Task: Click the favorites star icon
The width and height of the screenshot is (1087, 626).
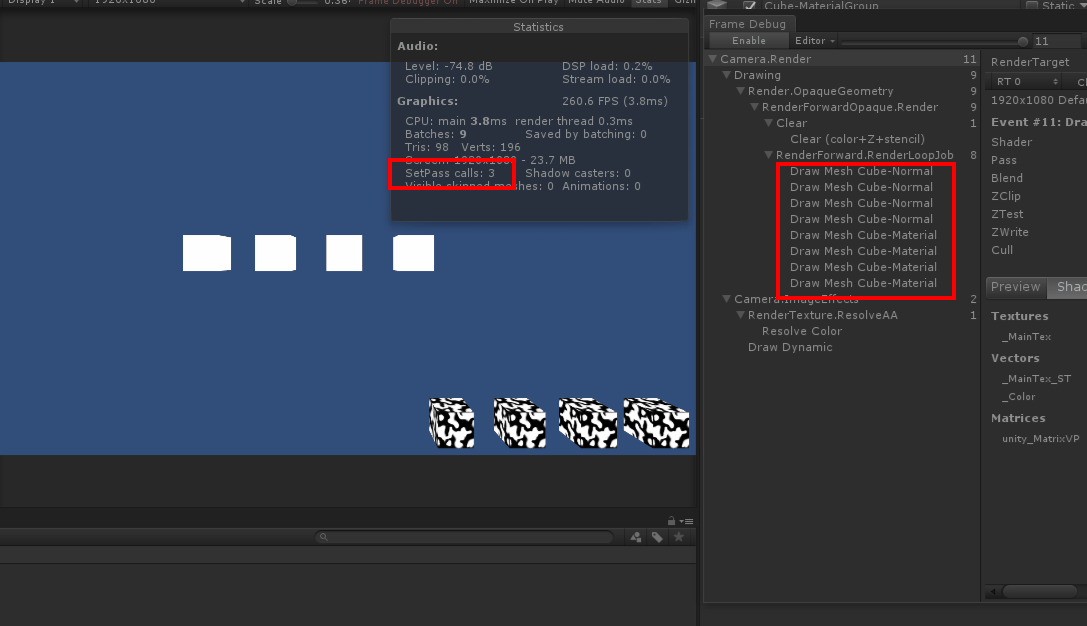Action: (679, 537)
